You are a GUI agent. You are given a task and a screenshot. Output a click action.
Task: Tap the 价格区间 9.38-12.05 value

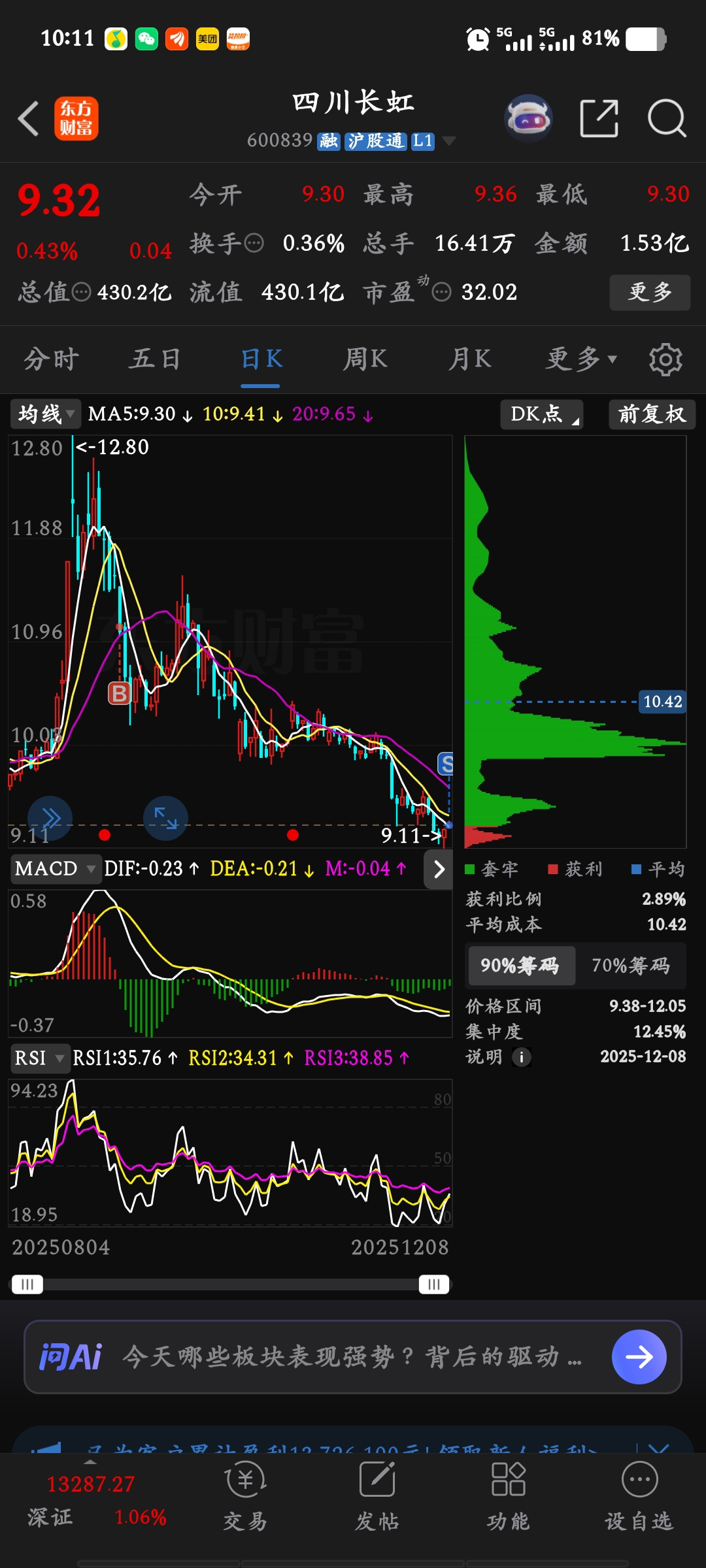tap(647, 1006)
